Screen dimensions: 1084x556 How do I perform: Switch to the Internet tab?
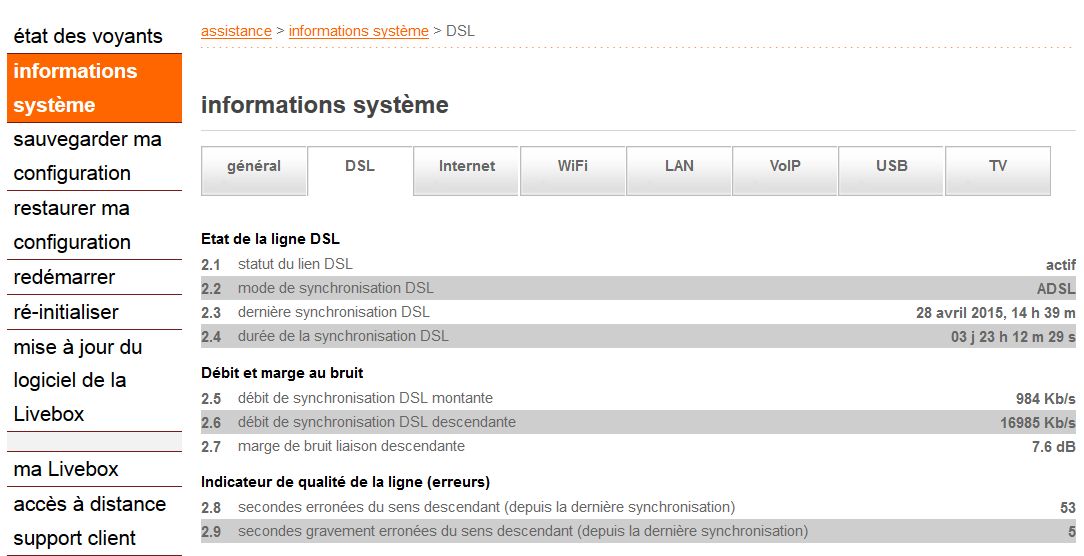click(x=467, y=167)
